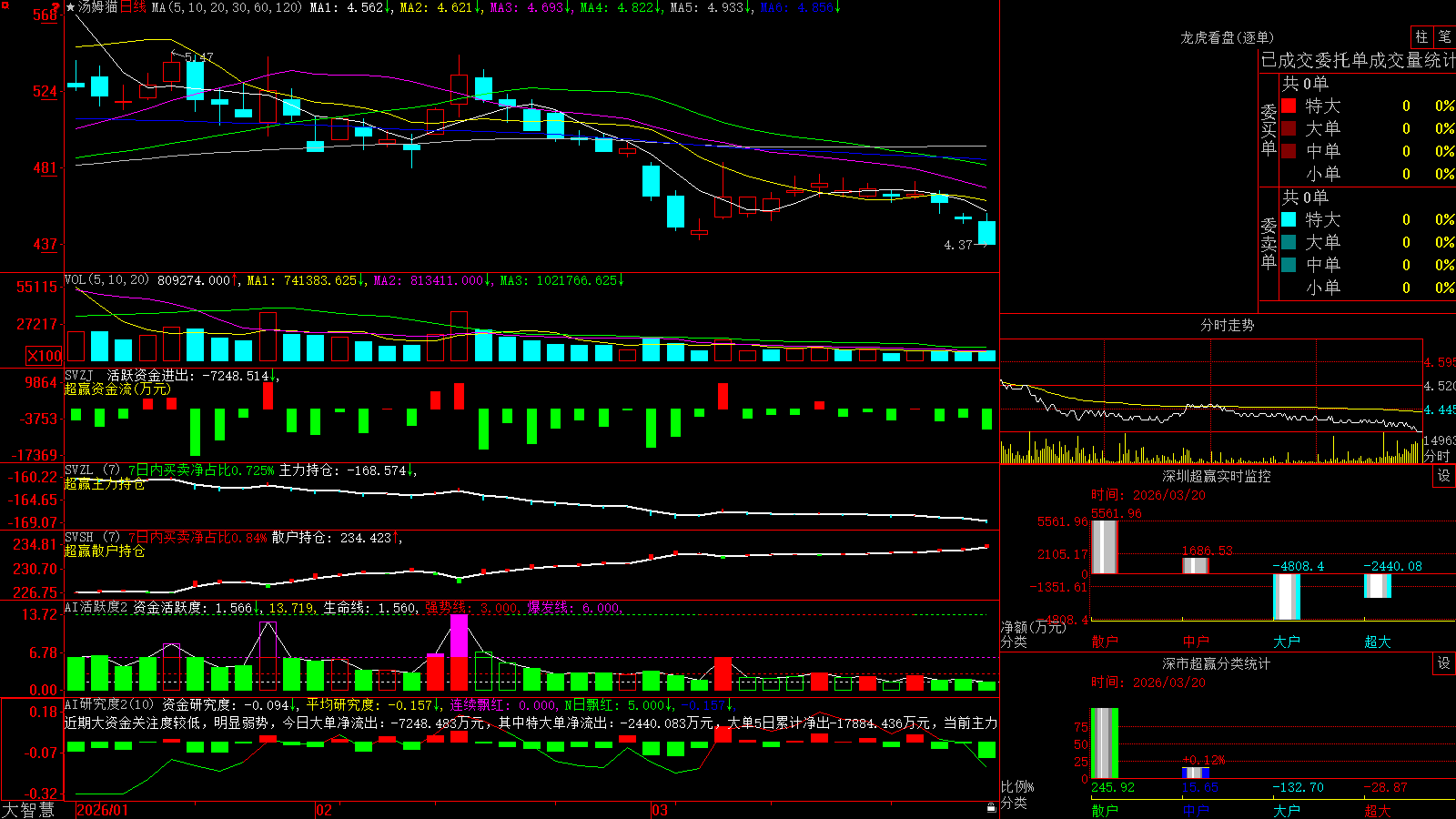The image size is (1456, 819).
Task: Click the 超赢资金流(万元) label
Action: tap(117, 389)
